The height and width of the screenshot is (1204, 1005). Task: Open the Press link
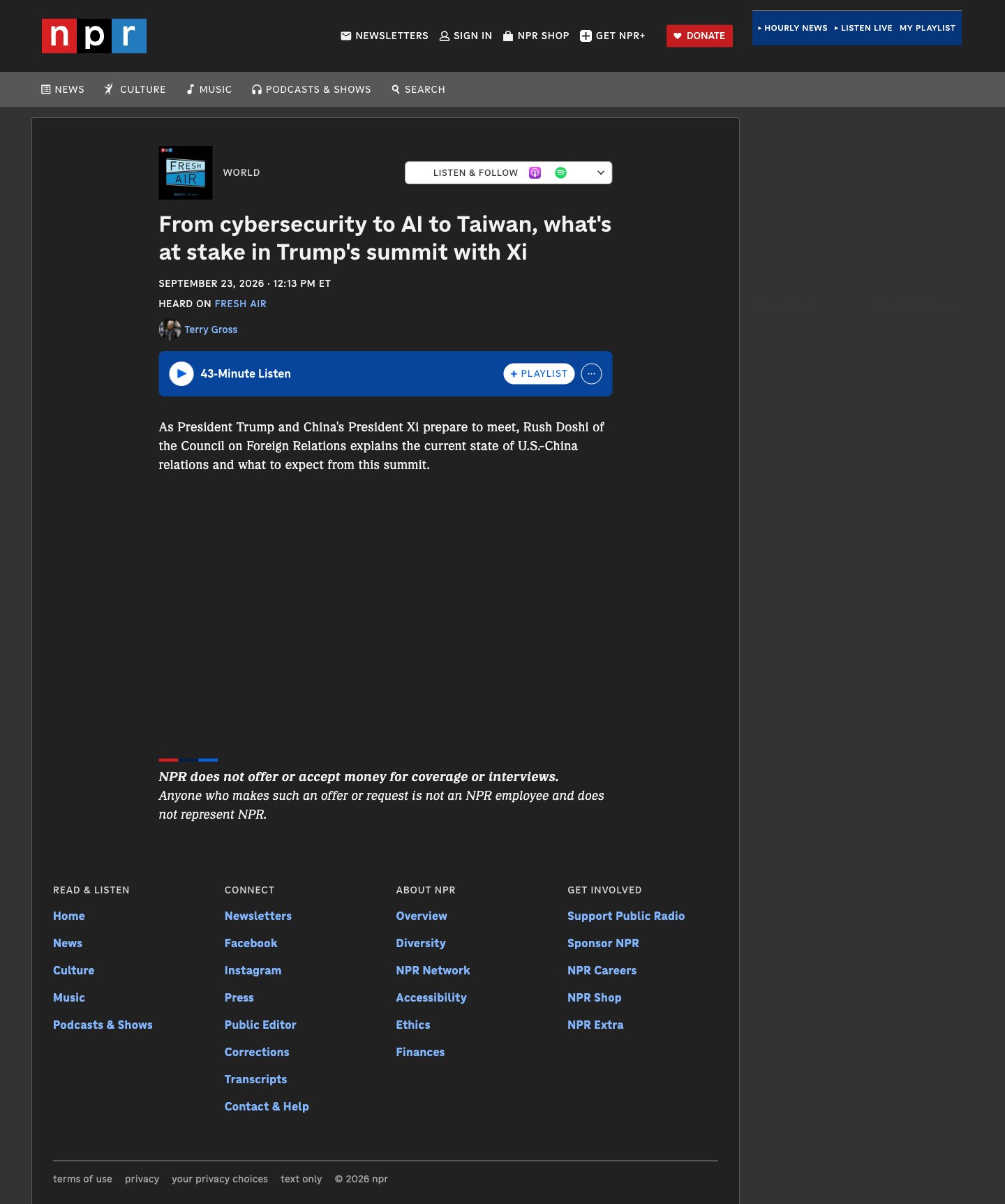click(239, 997)
